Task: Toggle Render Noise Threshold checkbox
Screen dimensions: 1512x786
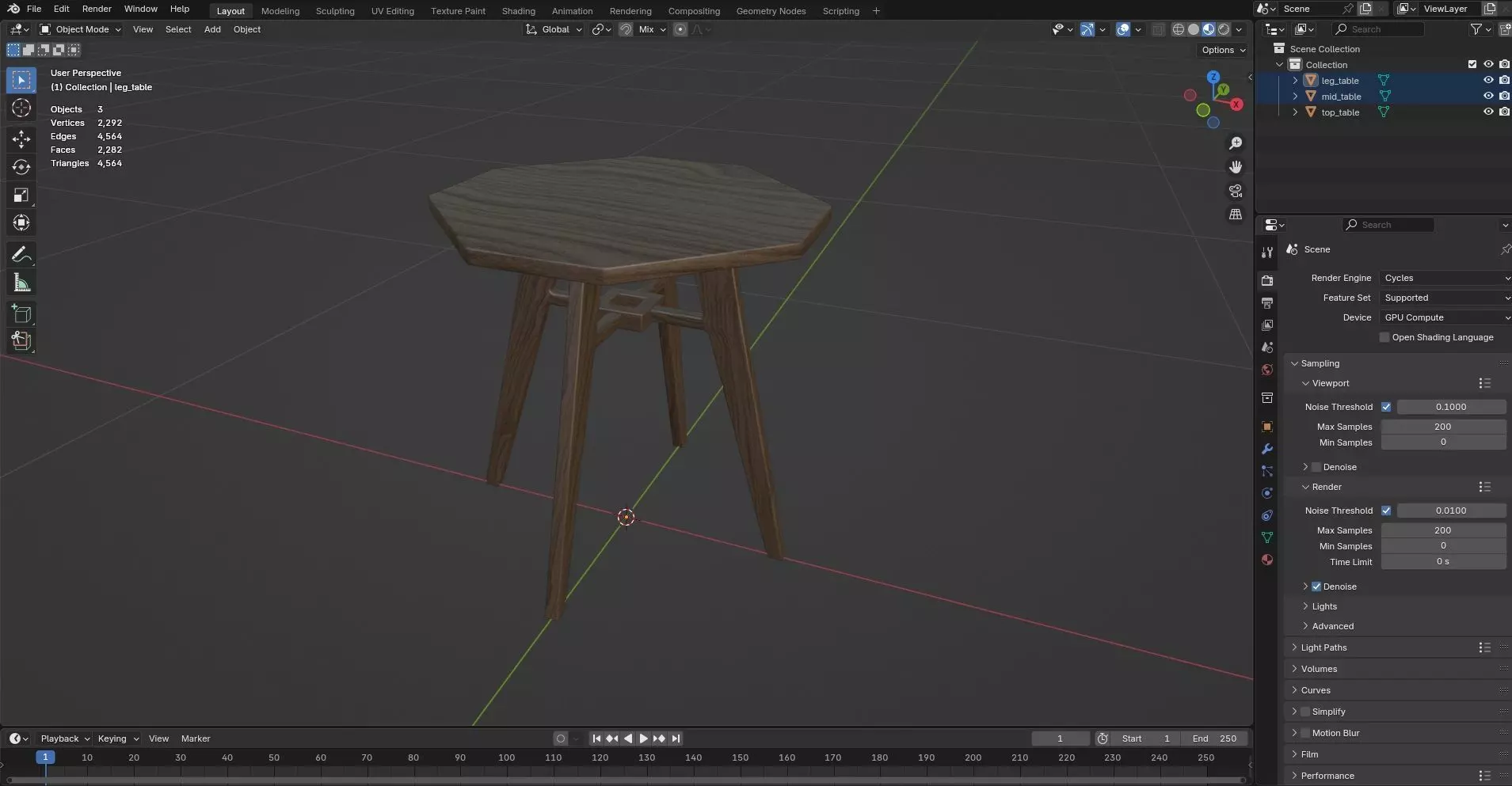Action: tap(1386, 511)
